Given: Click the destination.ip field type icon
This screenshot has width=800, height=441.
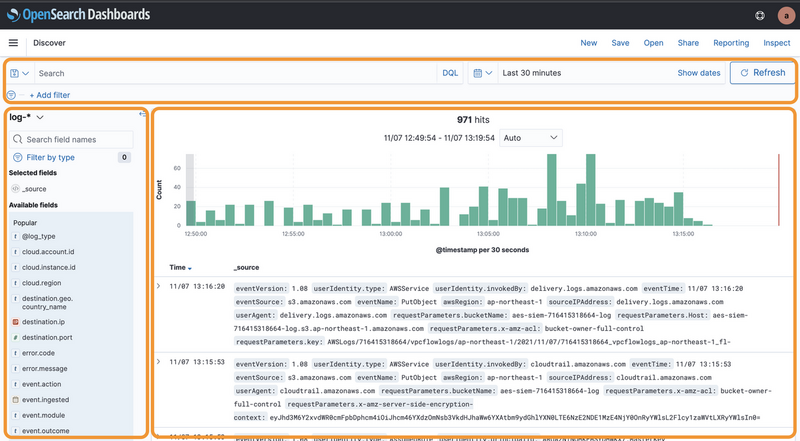Looking at the screenshot, I should coord(15,322).
